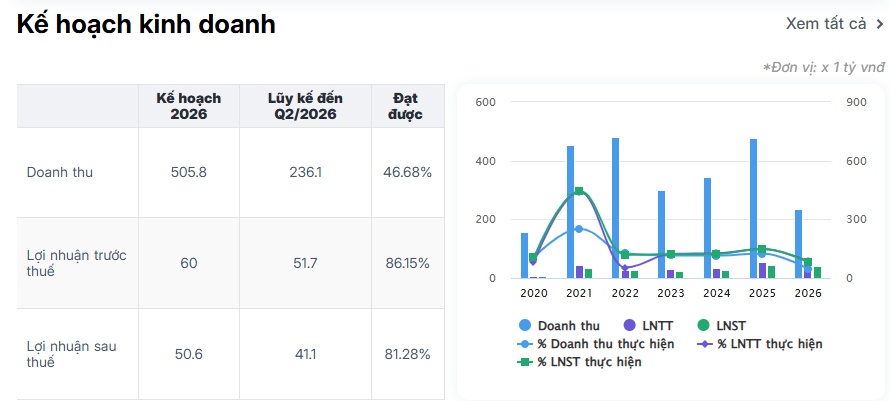Click the 50.6 planned after-tax profit cell
This screenshot has height=401, width=890.
tap(188, 354)
